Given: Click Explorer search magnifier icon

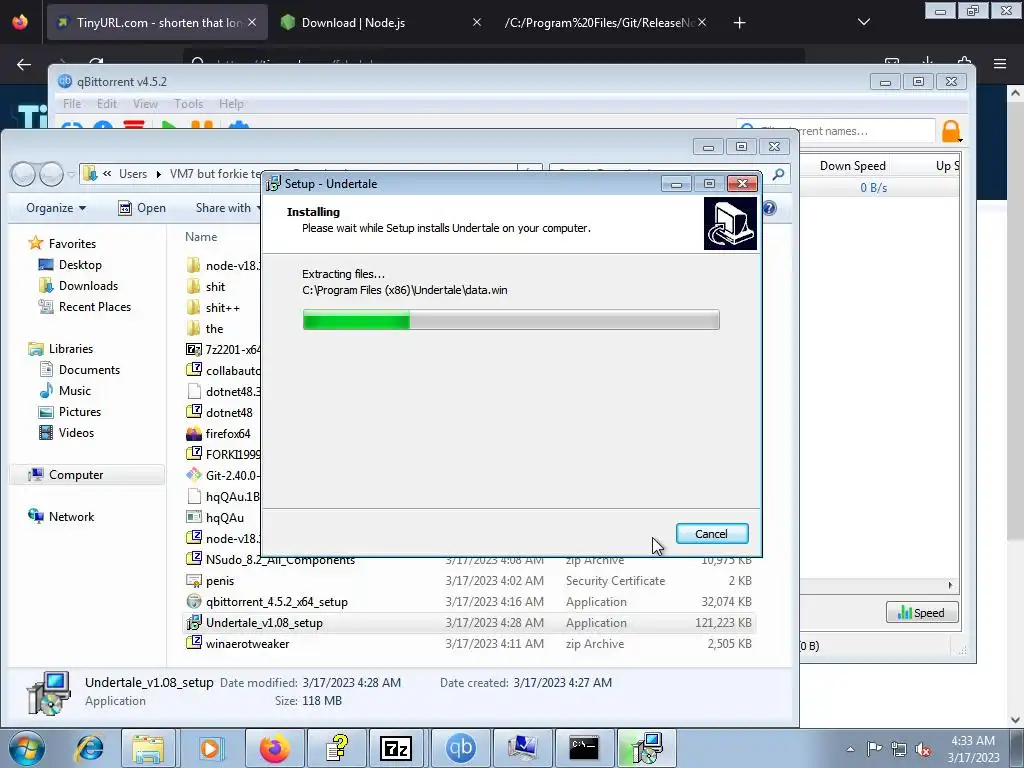Looking at the screenshot, I should 778,174.
